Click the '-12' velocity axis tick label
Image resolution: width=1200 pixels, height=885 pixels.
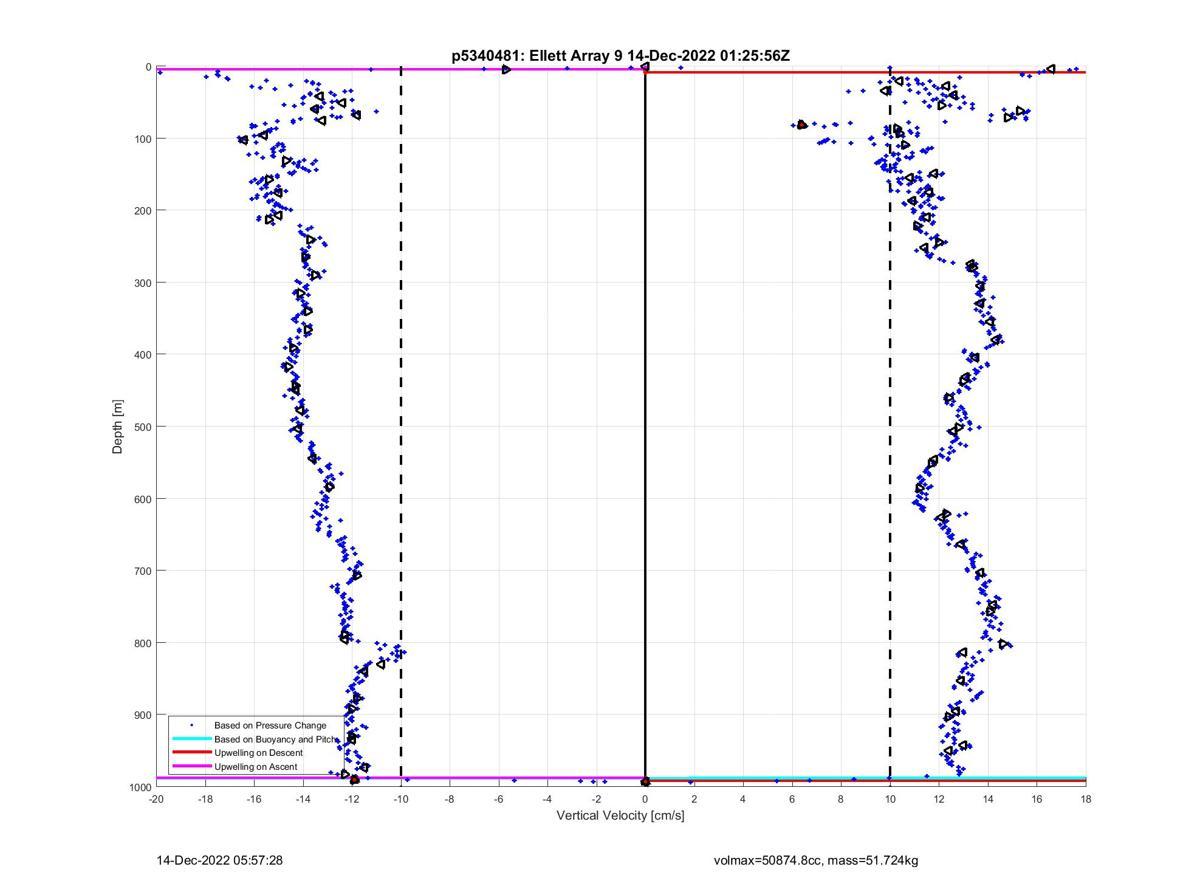tap(352, 799)
